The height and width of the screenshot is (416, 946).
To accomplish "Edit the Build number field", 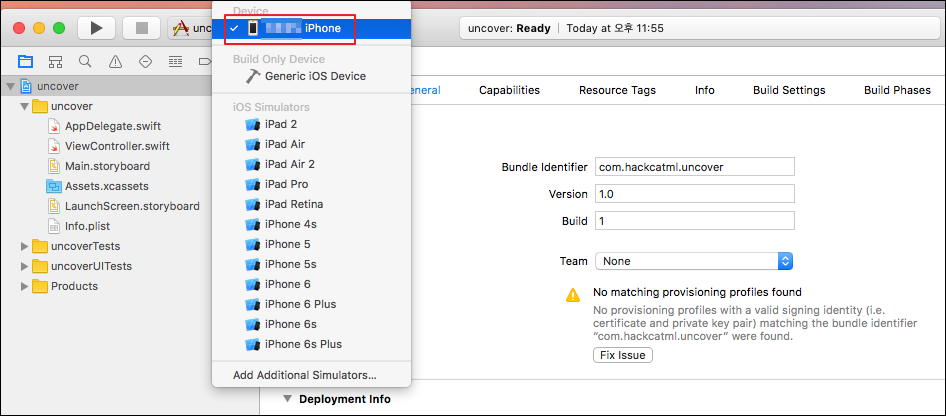I will point(694,221).
